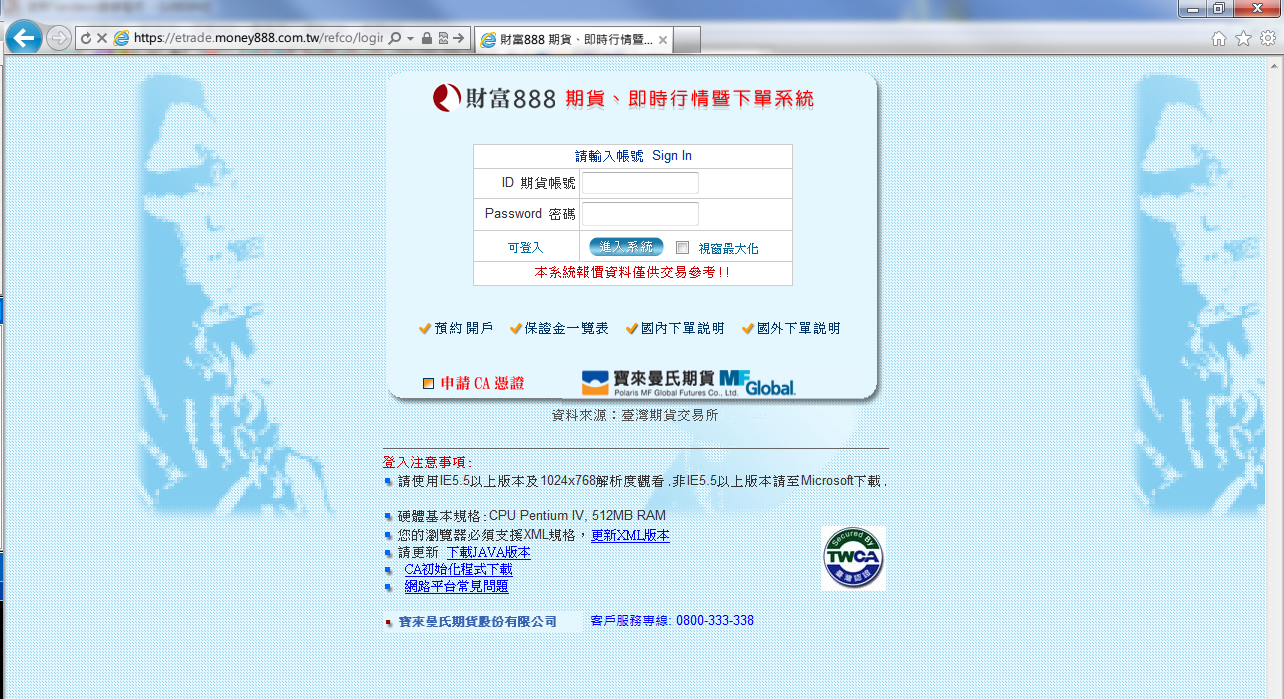The height and width of the screenshot is (699, 1284).
Task: Click the TWCA Secured By seal
Action: point(853,558)
